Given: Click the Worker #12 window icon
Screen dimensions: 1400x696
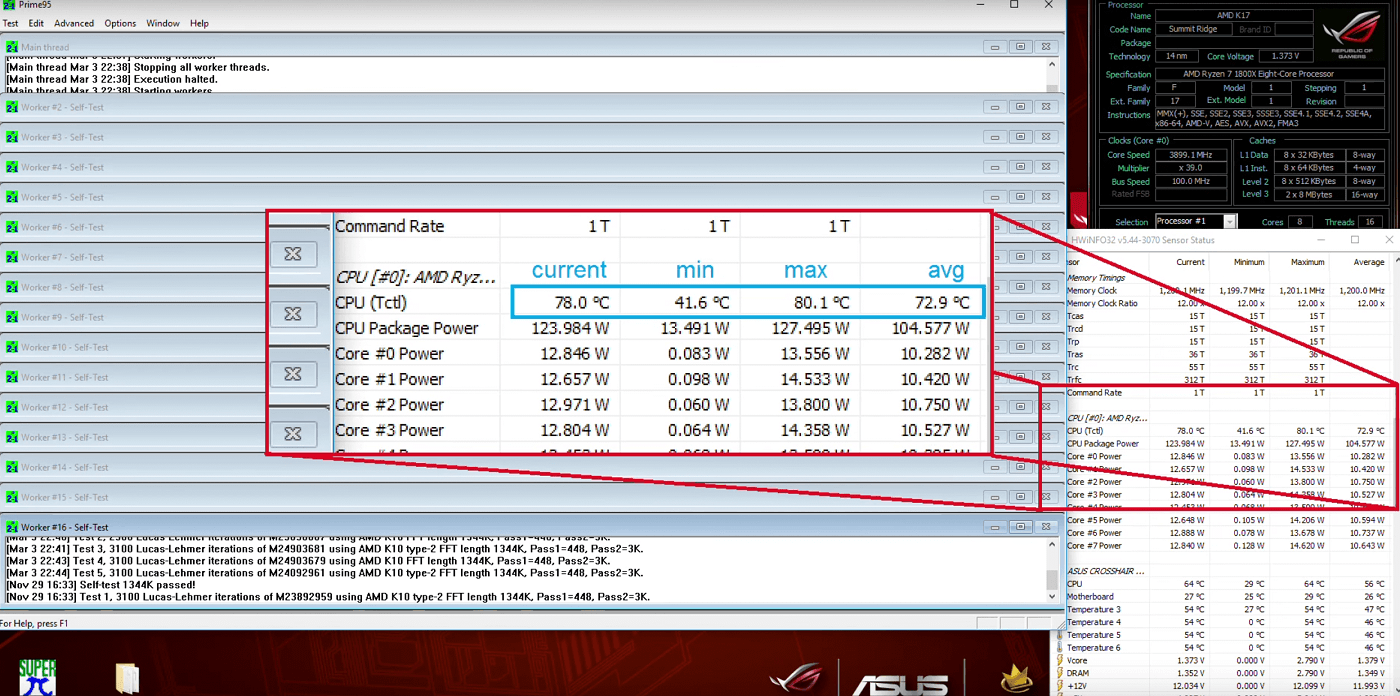Looking at the screenshot, I should 12,407.
